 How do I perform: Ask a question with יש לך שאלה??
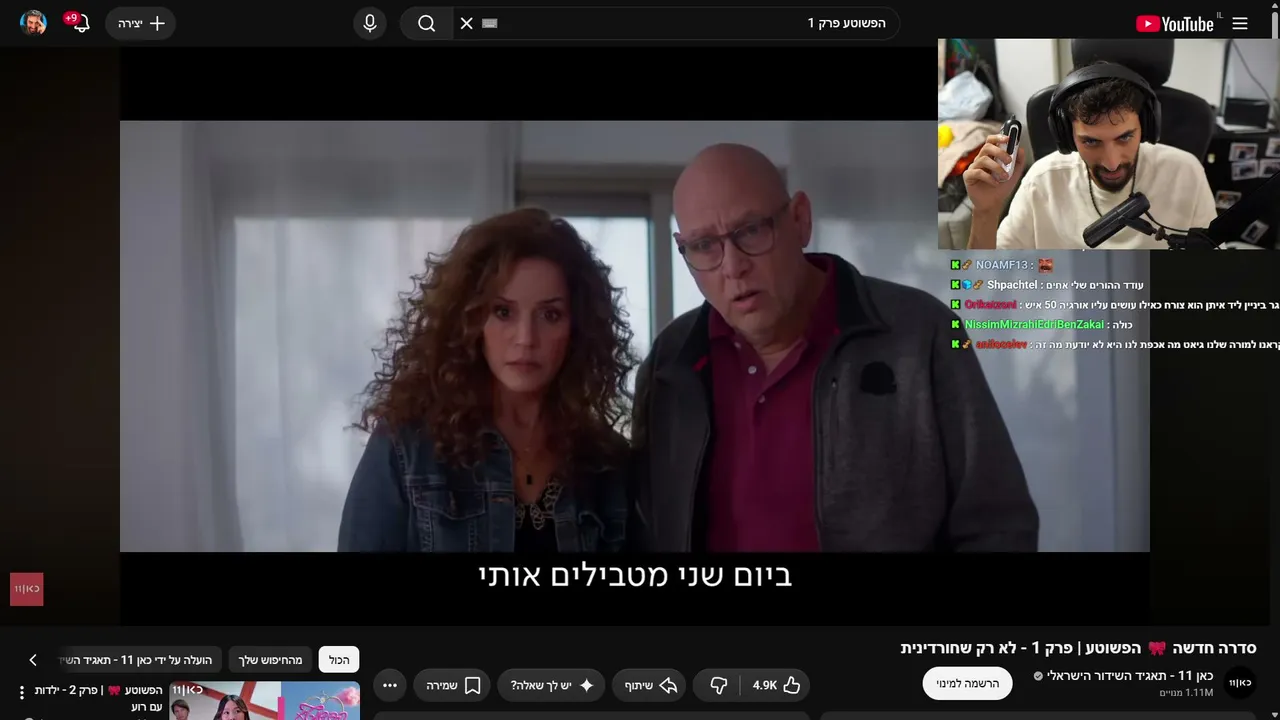[x=551, y=685]
